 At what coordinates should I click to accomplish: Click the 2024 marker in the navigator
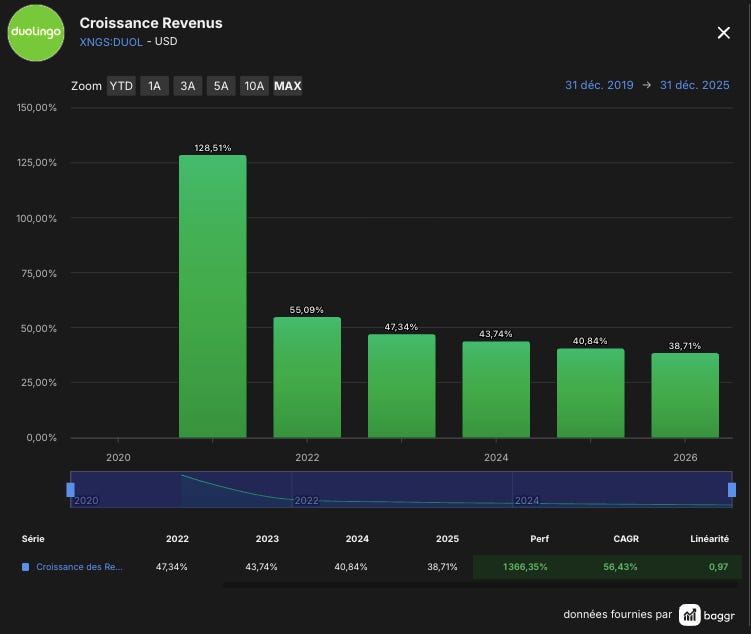pos(527,500)
